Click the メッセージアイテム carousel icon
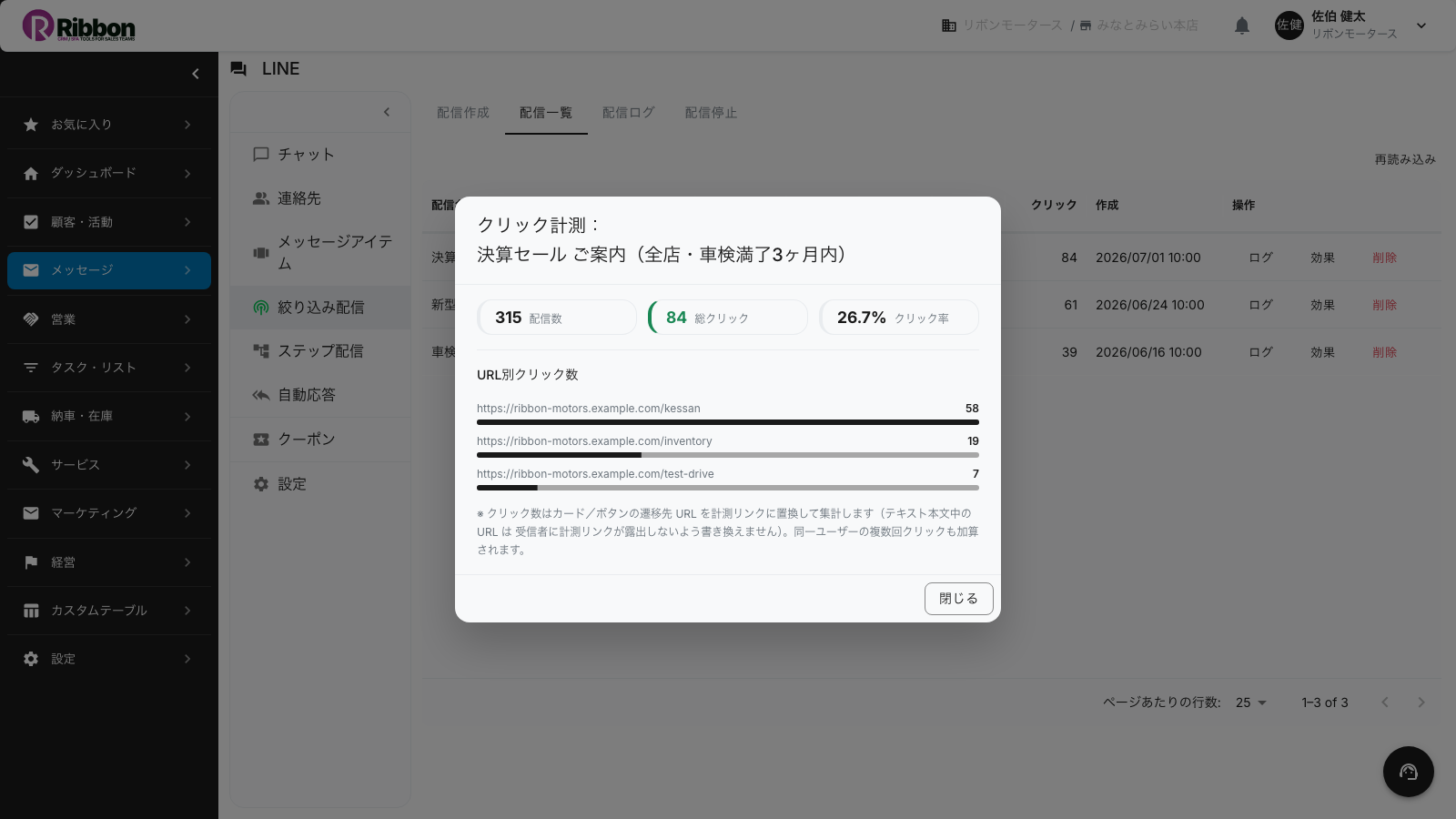 pyautogui.click(x=261, y=253)
